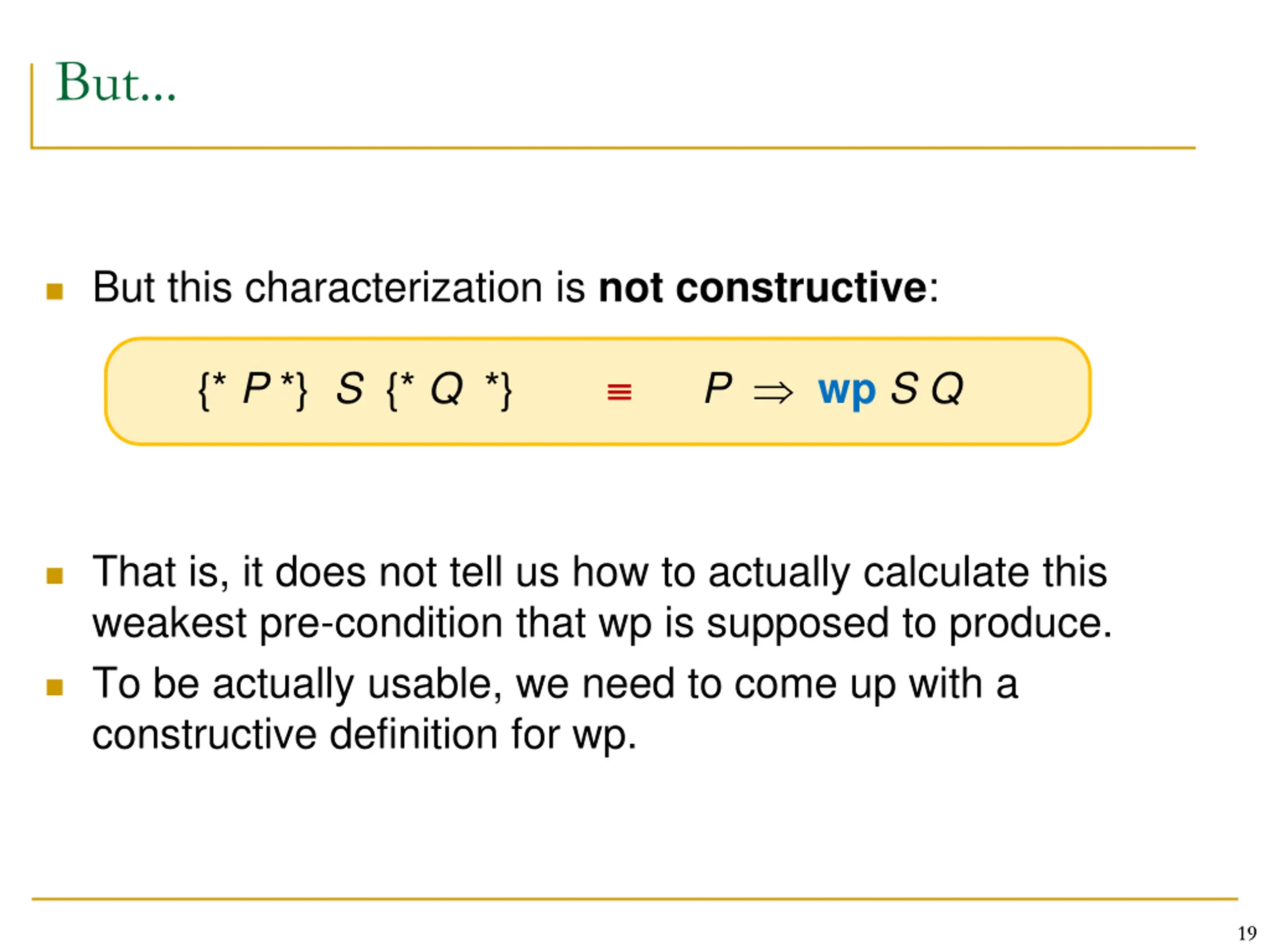Click the blue "wp" keyword
This screenshot has height=952, width=1270.
tap(847, 391)
